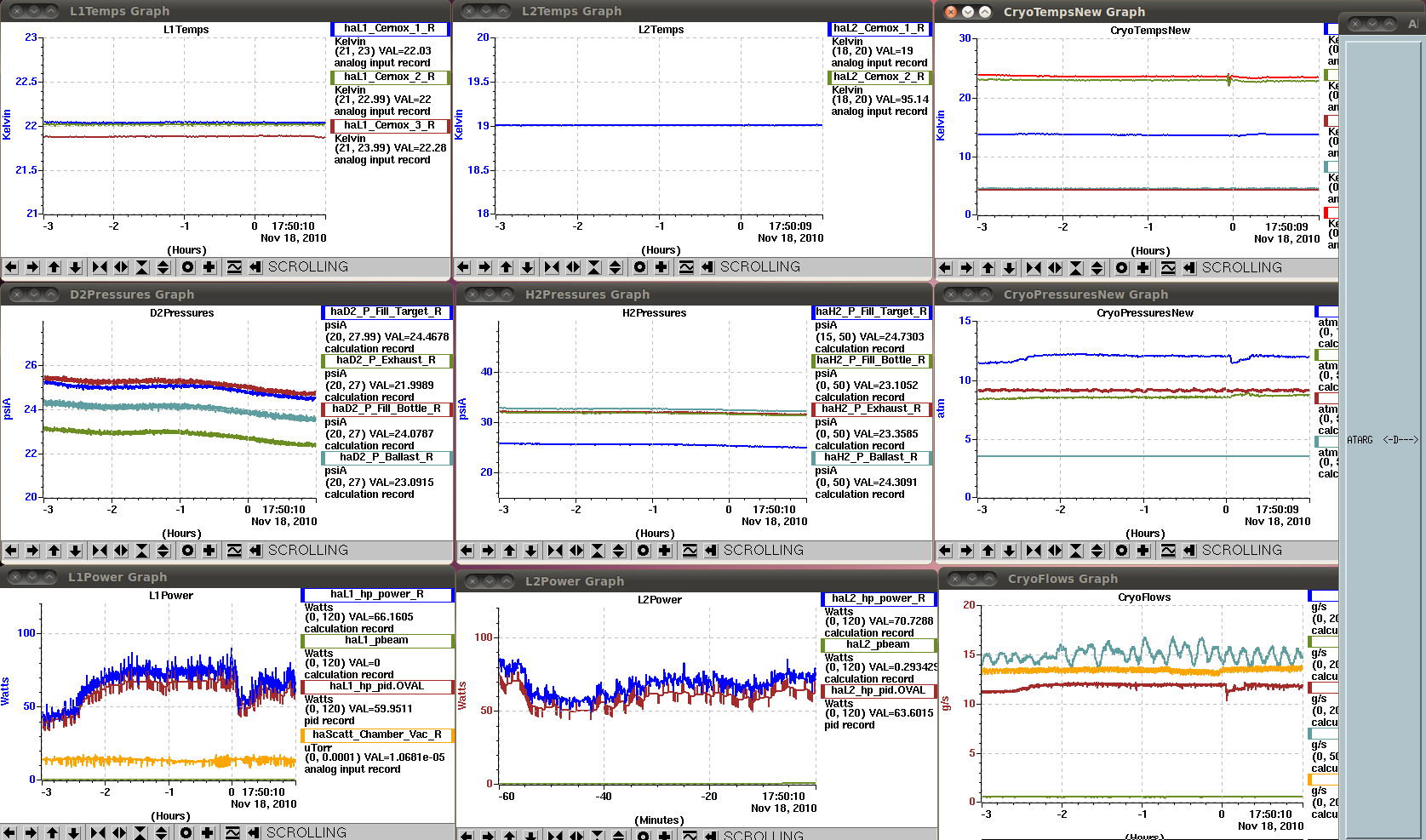Screen dimensions: 1426x840
Task: Click the circle auto-scale icon in L1Power toolbar
Action: 186,832
